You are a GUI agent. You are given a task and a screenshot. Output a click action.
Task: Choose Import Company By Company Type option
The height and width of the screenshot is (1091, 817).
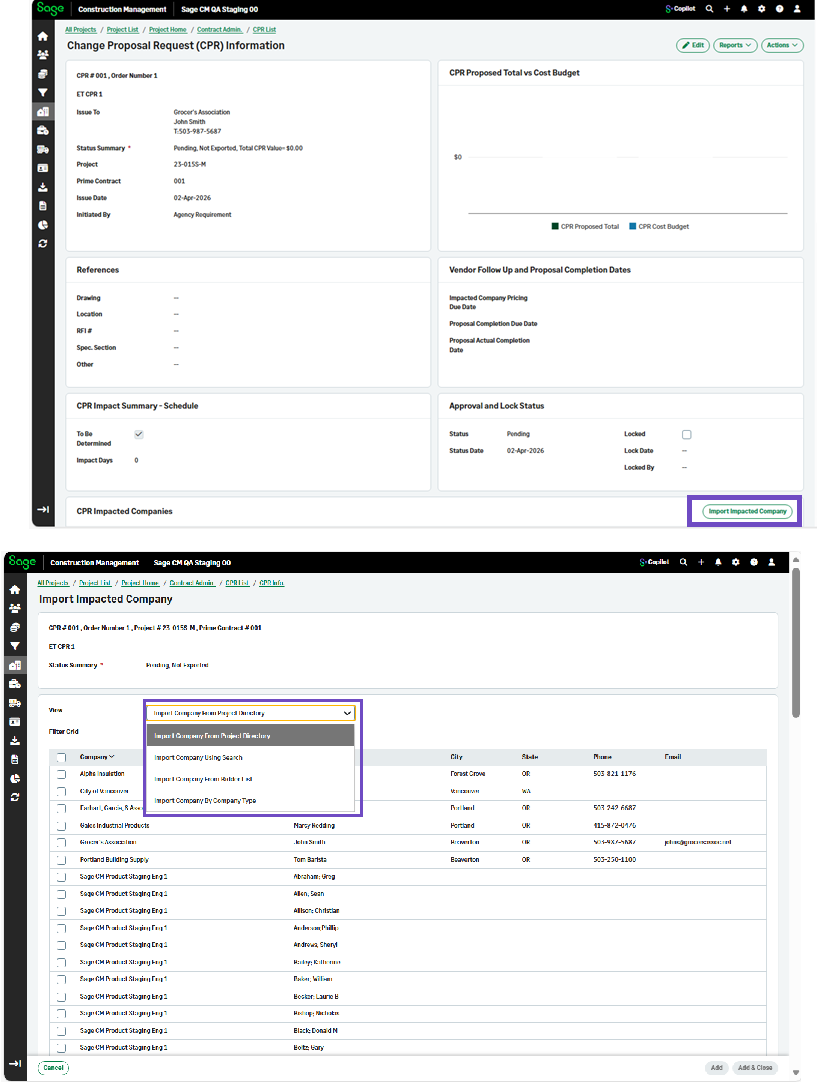pos(205,801)
